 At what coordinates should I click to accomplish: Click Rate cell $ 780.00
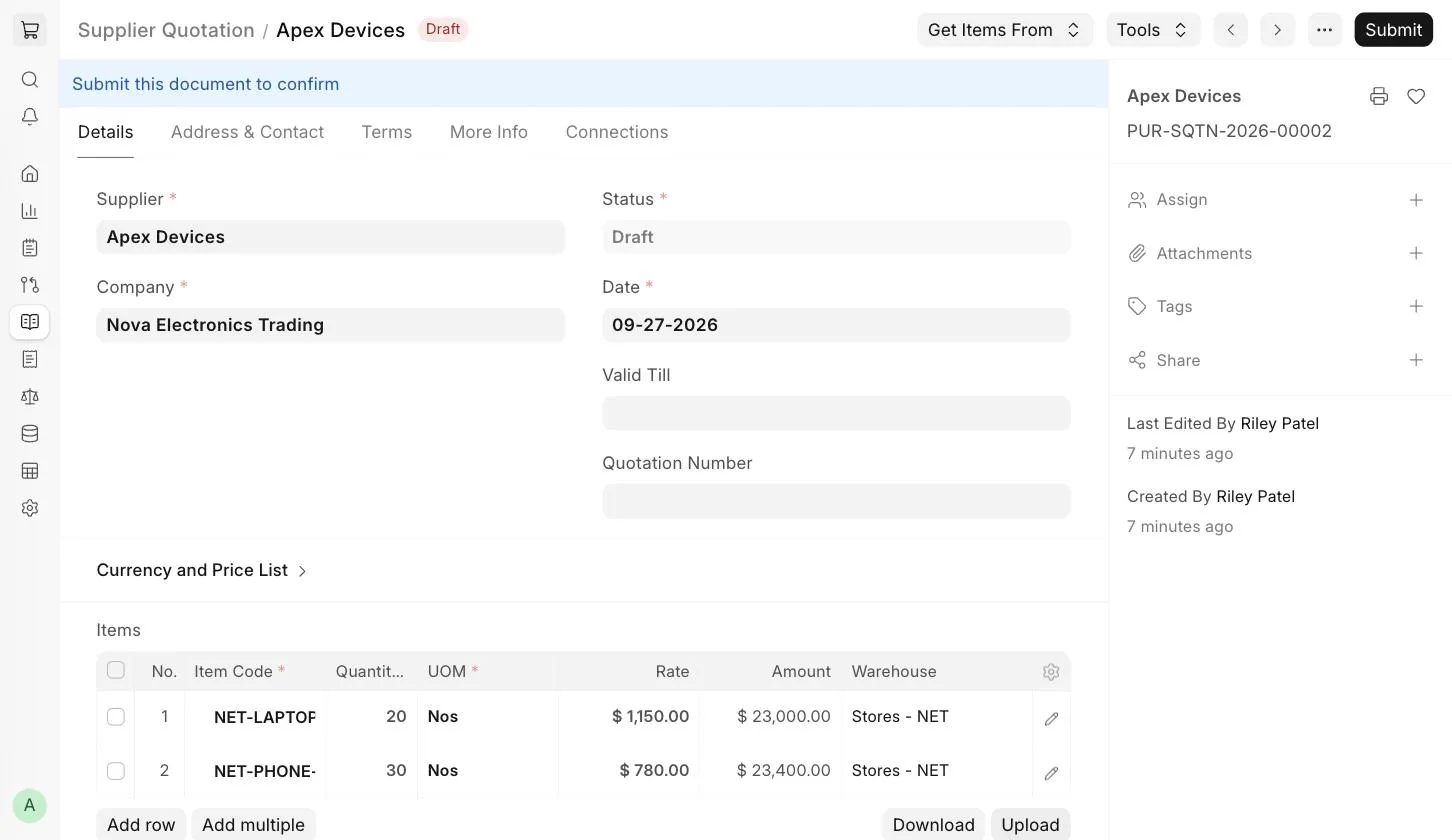coord(629,771)
